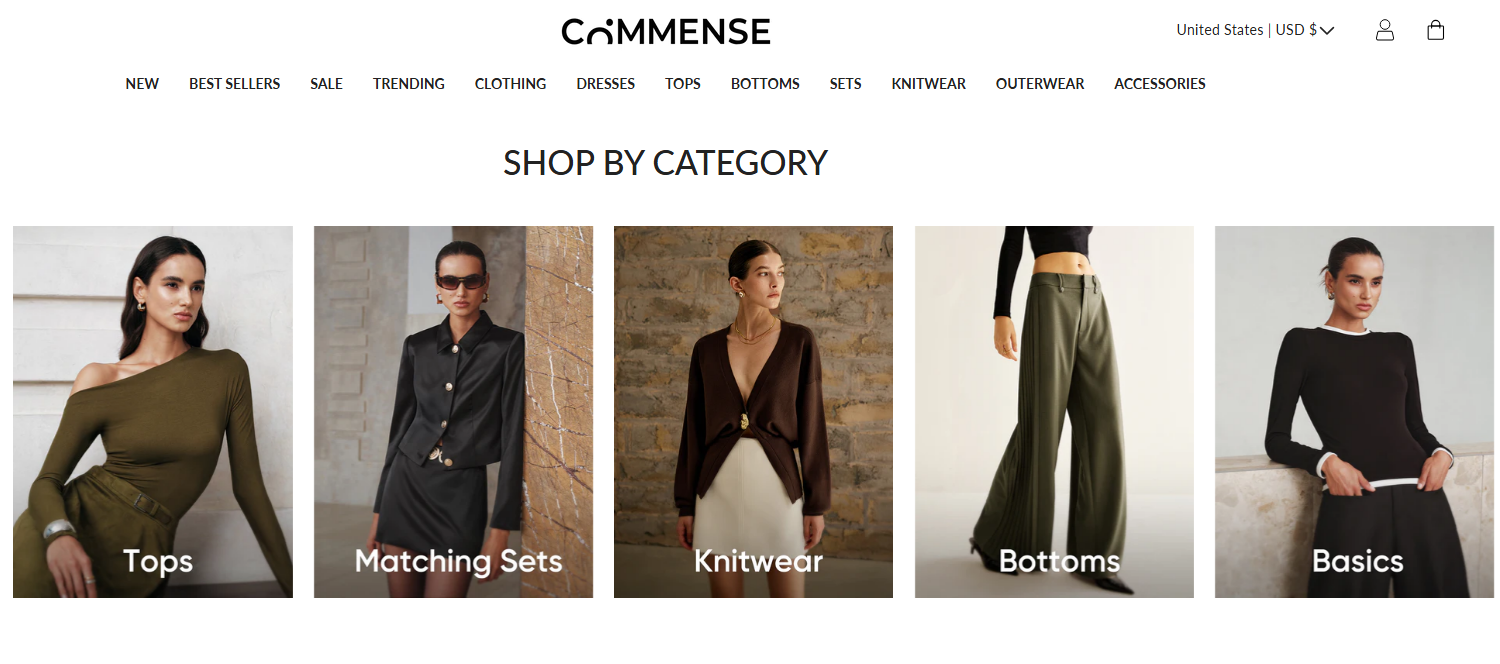Open ACCESSORIES in the navigation

tap(1160, 84)
